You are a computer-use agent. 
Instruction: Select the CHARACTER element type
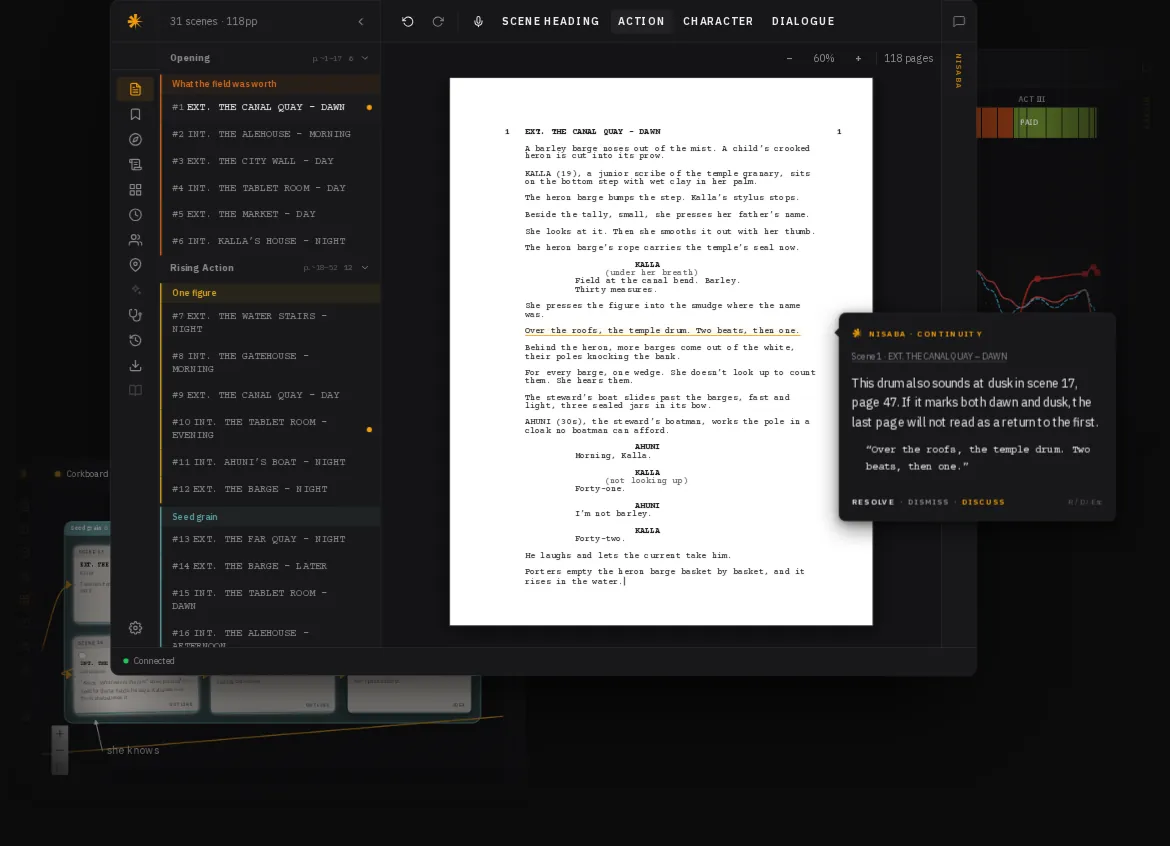pos(718,21)
